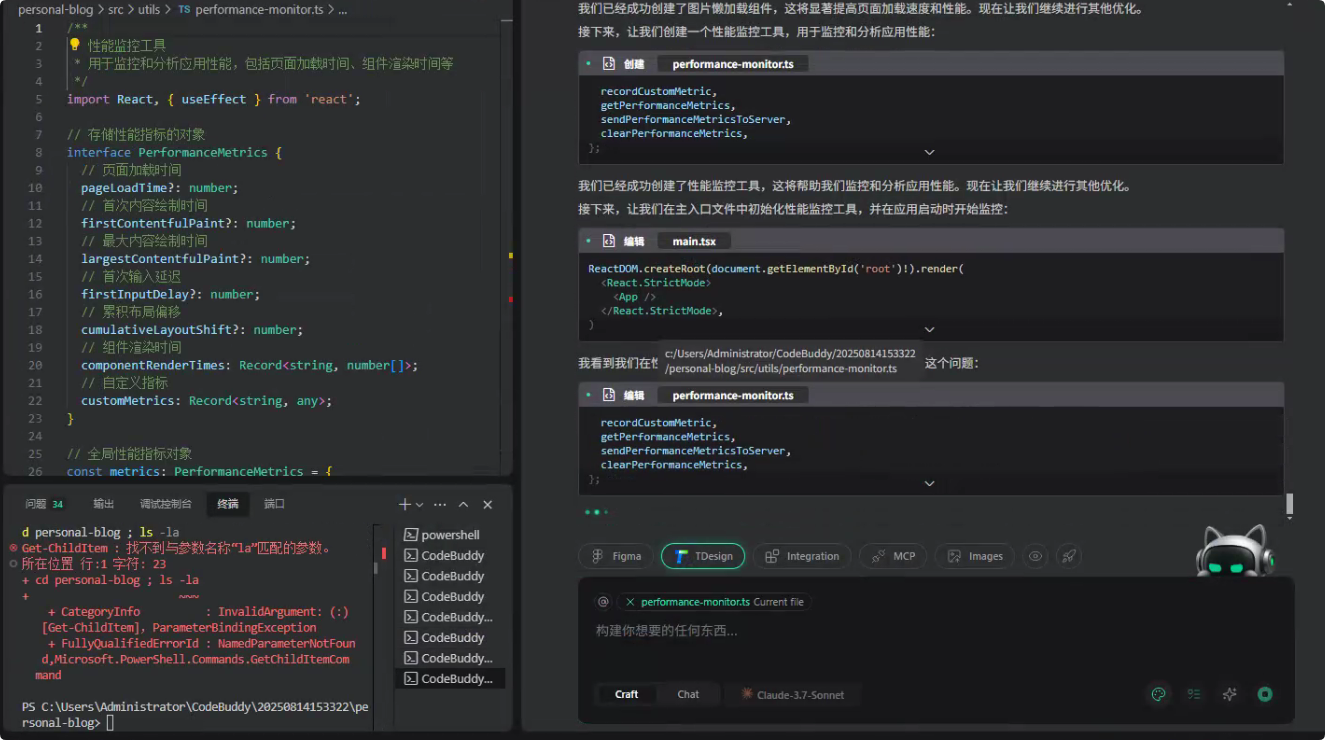
Task: Open the Figma integration chip
Action: coord(616,556)
